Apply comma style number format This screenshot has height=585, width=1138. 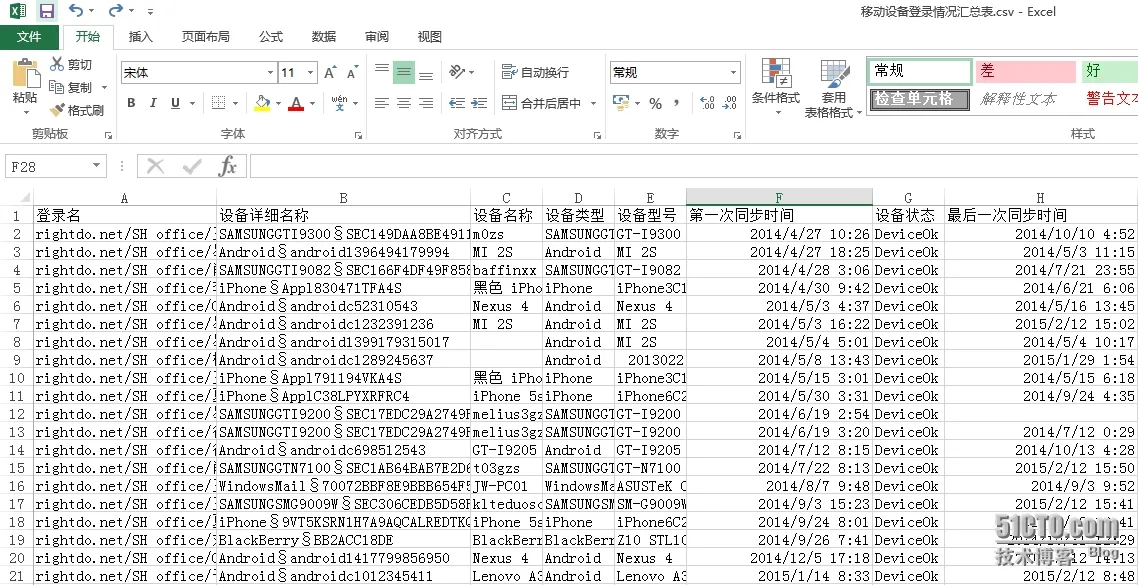[x=676, y=104]
